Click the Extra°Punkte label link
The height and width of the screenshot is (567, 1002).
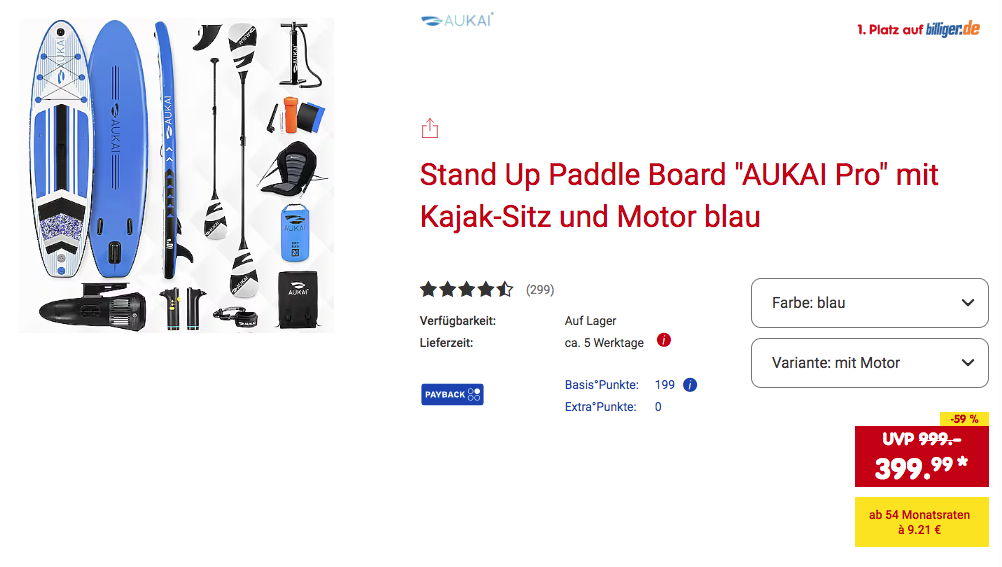(x=600, y=407)
